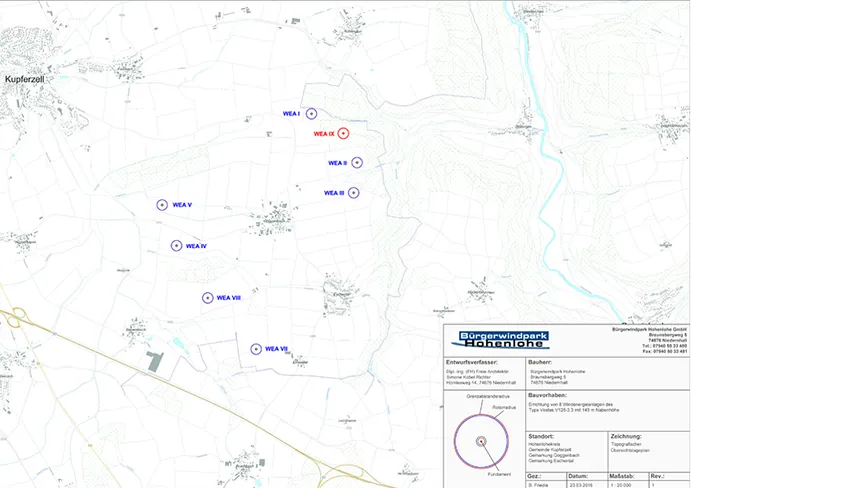Viewport: 854px width, 488px height.
Task: Select the red WEA IX turbine marker
Action: click(343, 133)
